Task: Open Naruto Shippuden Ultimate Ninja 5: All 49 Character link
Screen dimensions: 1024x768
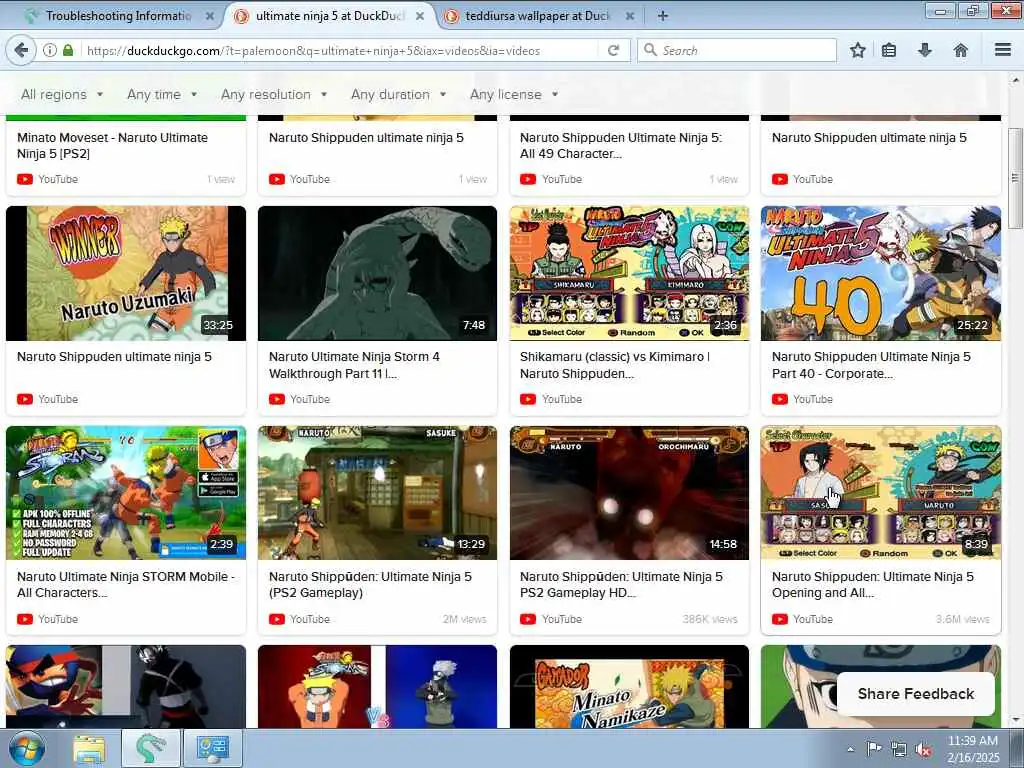Action: tap(621, 146)
